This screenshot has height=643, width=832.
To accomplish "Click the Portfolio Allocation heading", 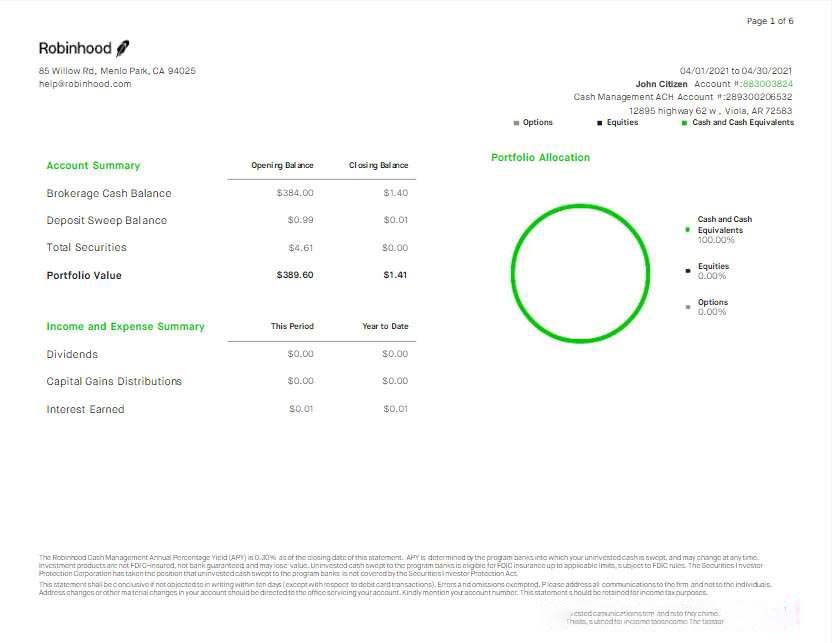I will click(x=540, y=158).
